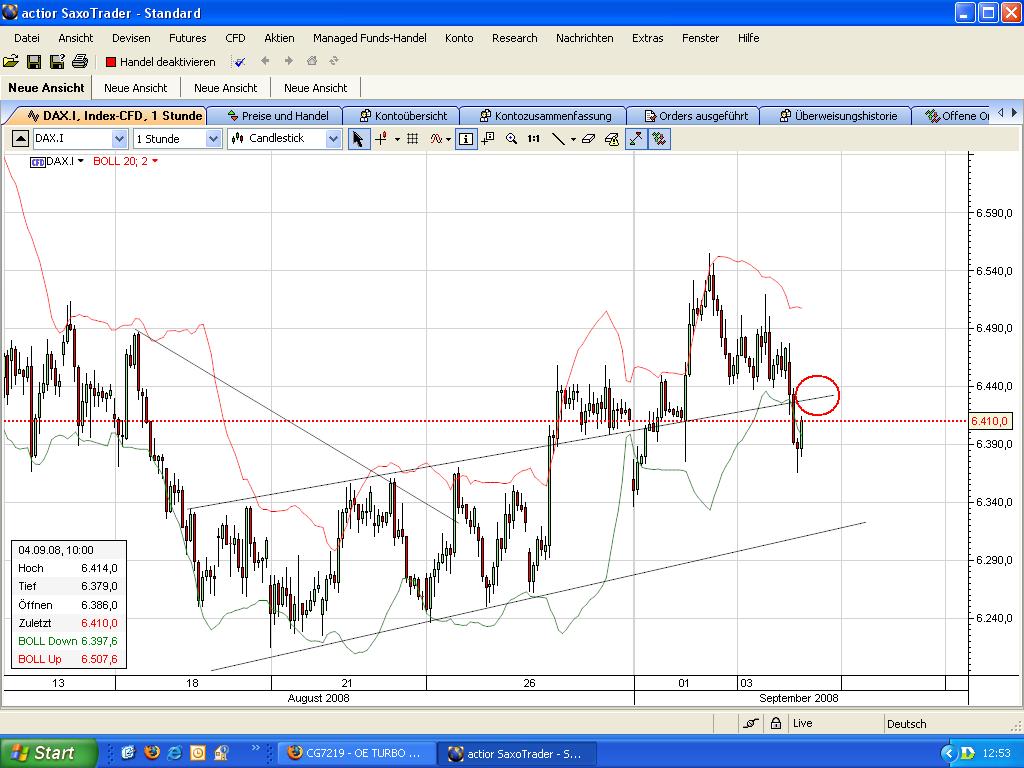This screenshot has height=768, width=1024.
Task: Open the DAX.I chart legend dropdown arrow
Action: pyautogui.click(x=80, y=161)
